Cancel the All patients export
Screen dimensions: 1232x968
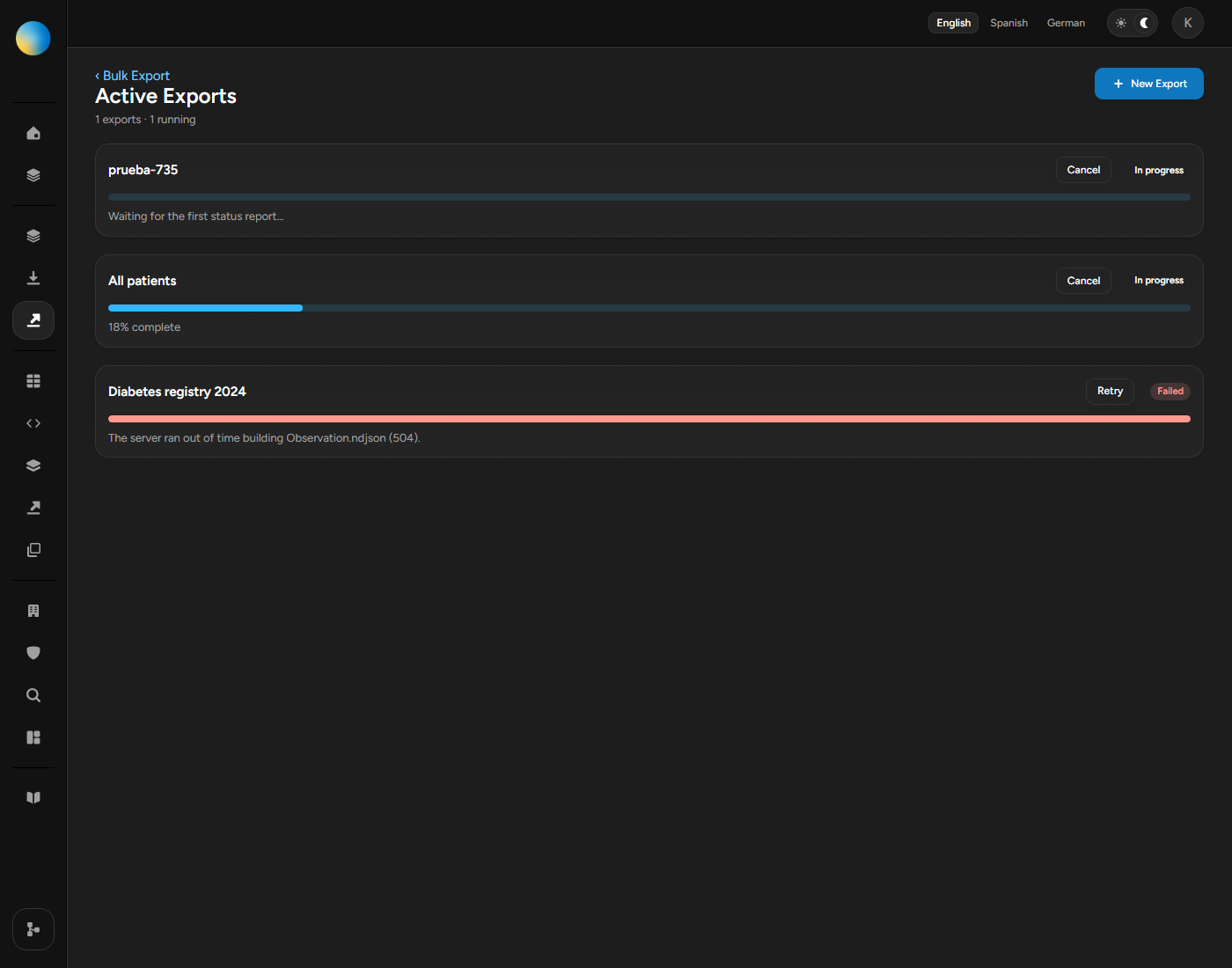[x=1083, y=281]
